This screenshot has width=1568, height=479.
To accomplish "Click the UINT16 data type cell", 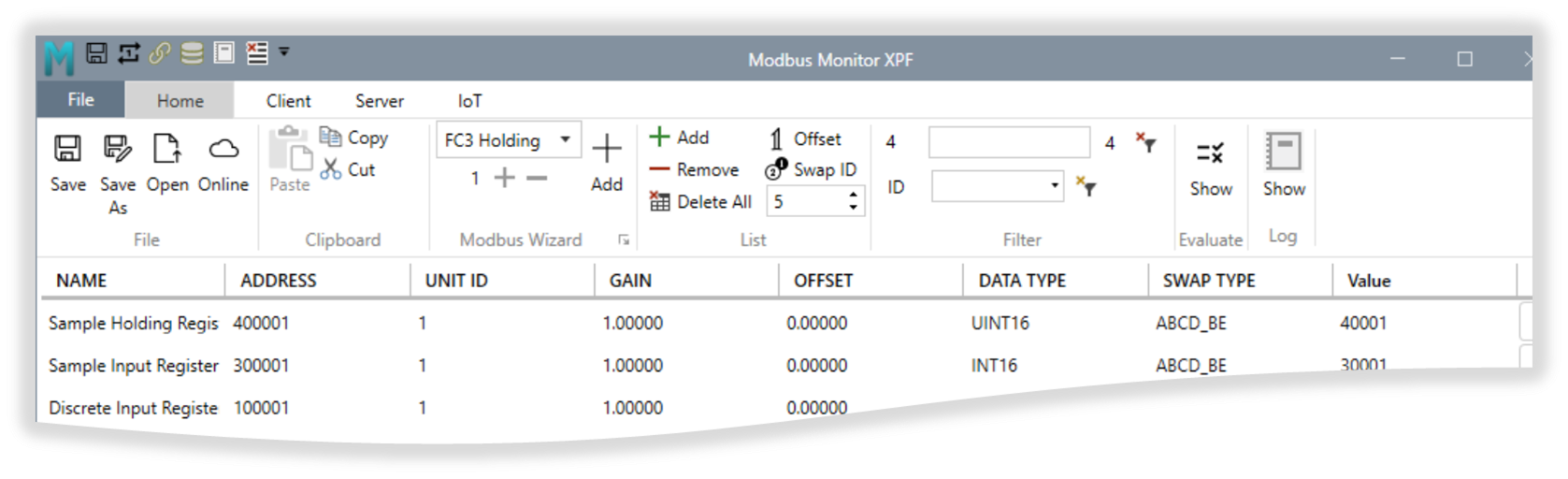I will (1000, 324).
